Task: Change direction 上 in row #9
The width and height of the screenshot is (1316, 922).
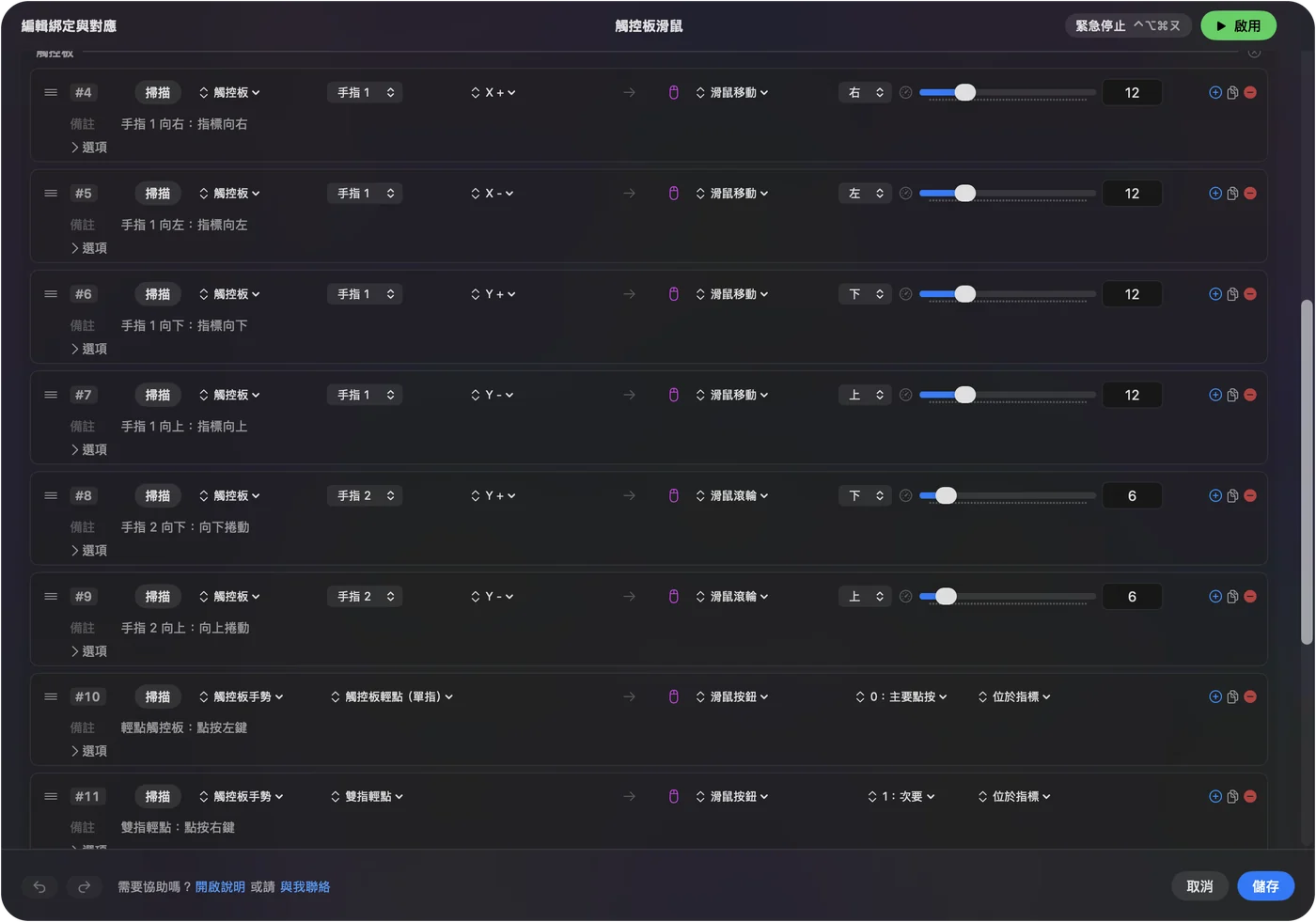Action: coord(865,597)
